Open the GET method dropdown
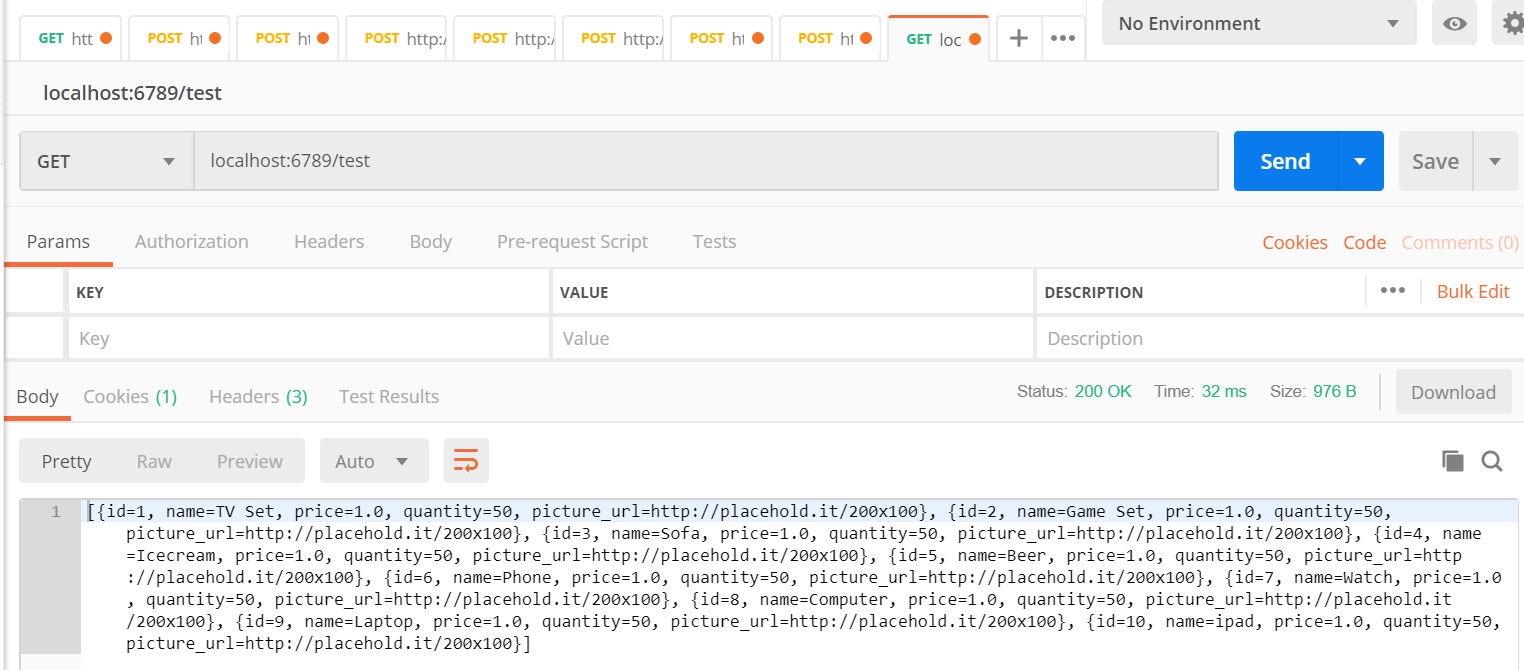This screenshot has height=670, width=1524. tap(105, 160)
